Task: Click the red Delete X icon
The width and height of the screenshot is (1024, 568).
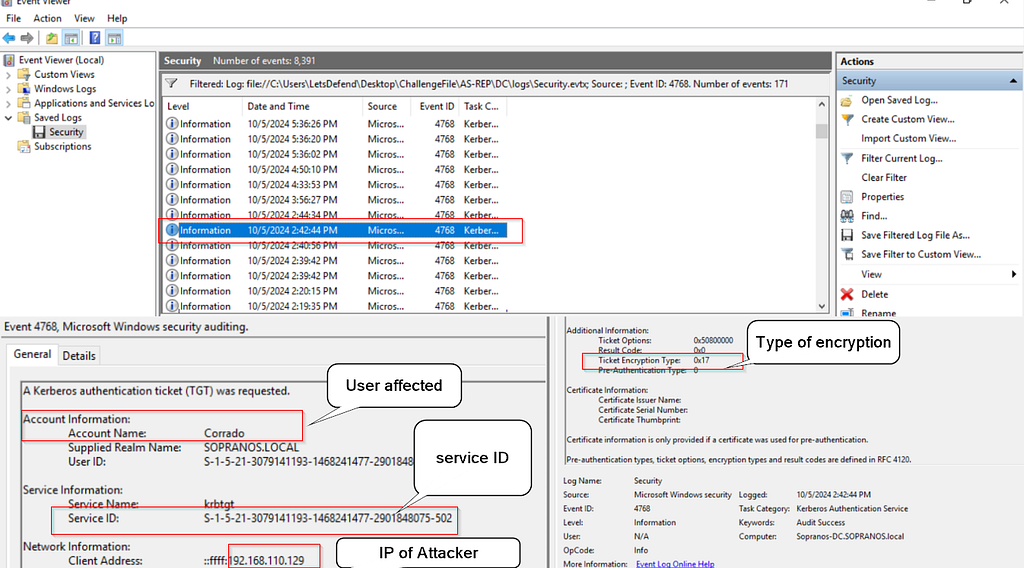Action: 847,294
